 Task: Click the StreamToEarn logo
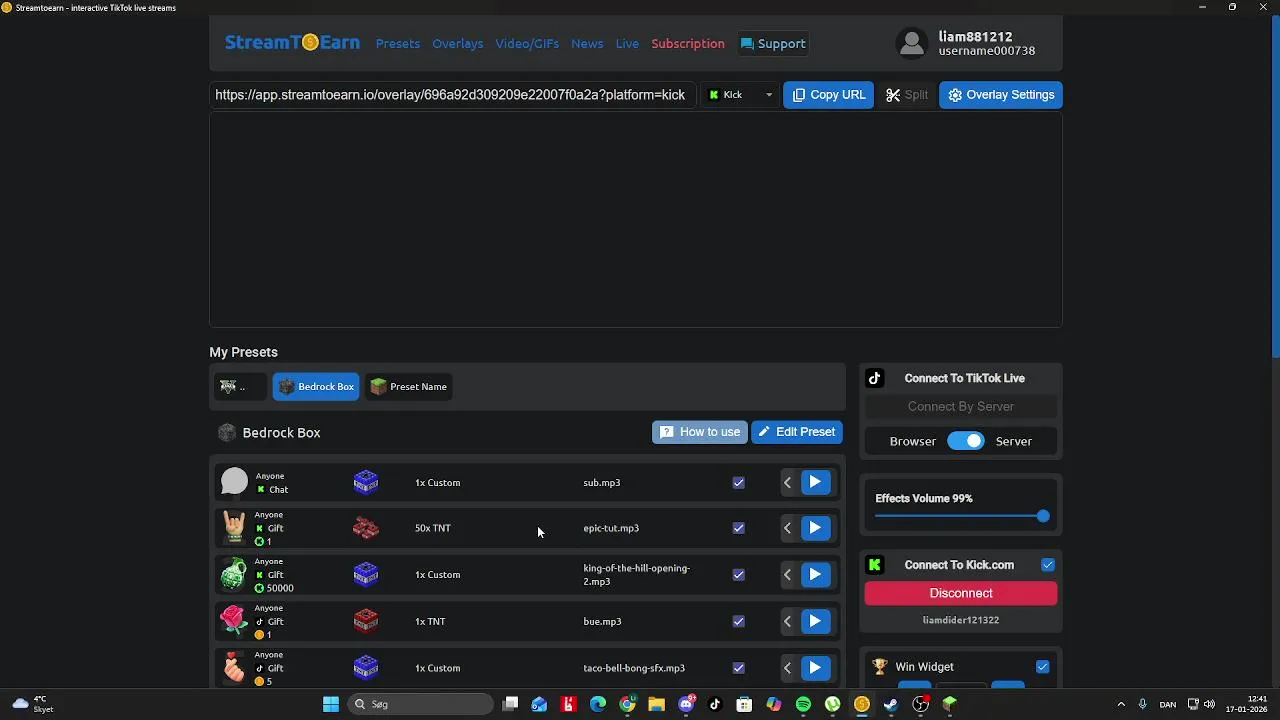(x=291, y=43)
